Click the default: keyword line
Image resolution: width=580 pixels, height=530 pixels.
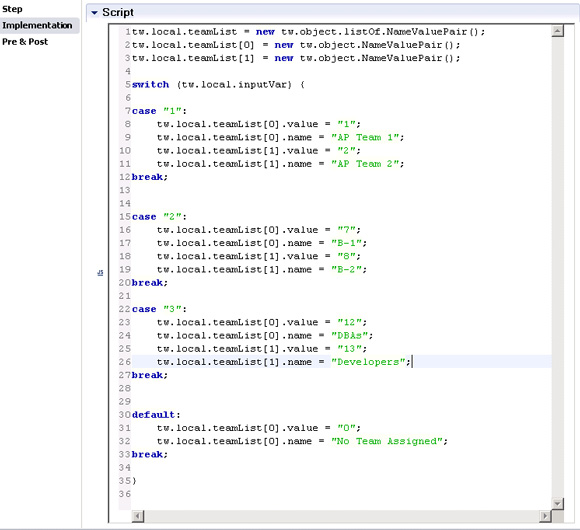click(x=156, y=415)
